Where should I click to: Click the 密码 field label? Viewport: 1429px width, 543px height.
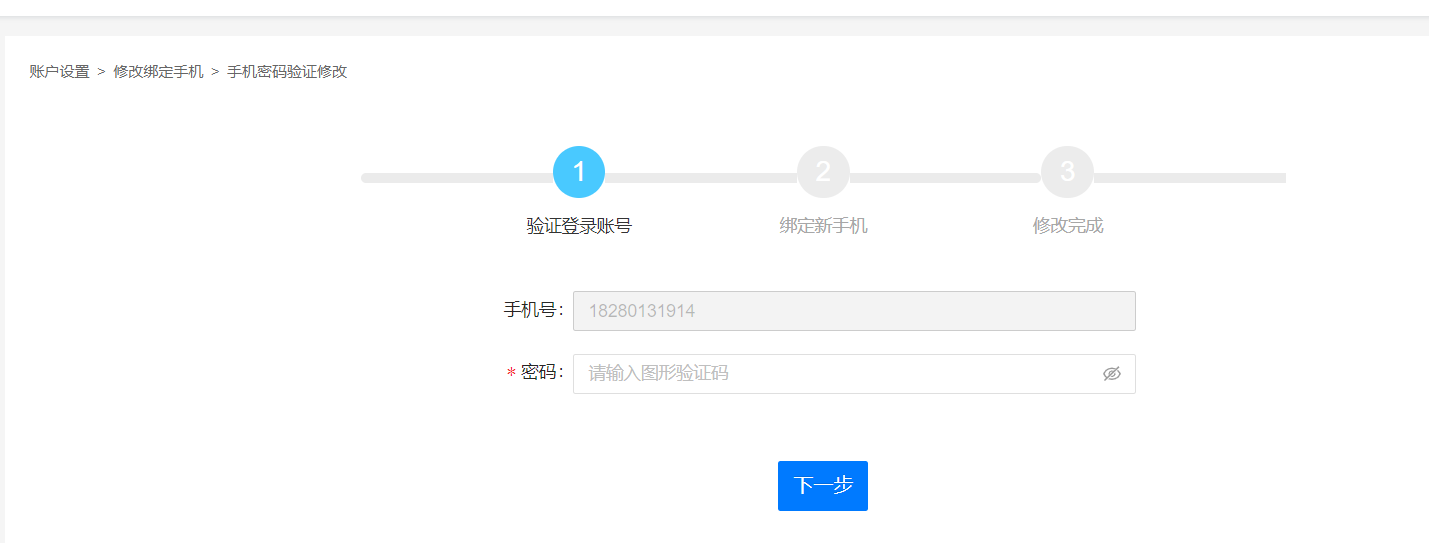coord(540,373)
